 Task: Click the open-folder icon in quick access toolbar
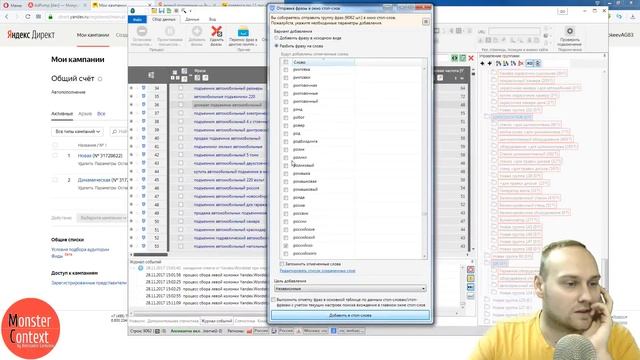pos(154,11)
